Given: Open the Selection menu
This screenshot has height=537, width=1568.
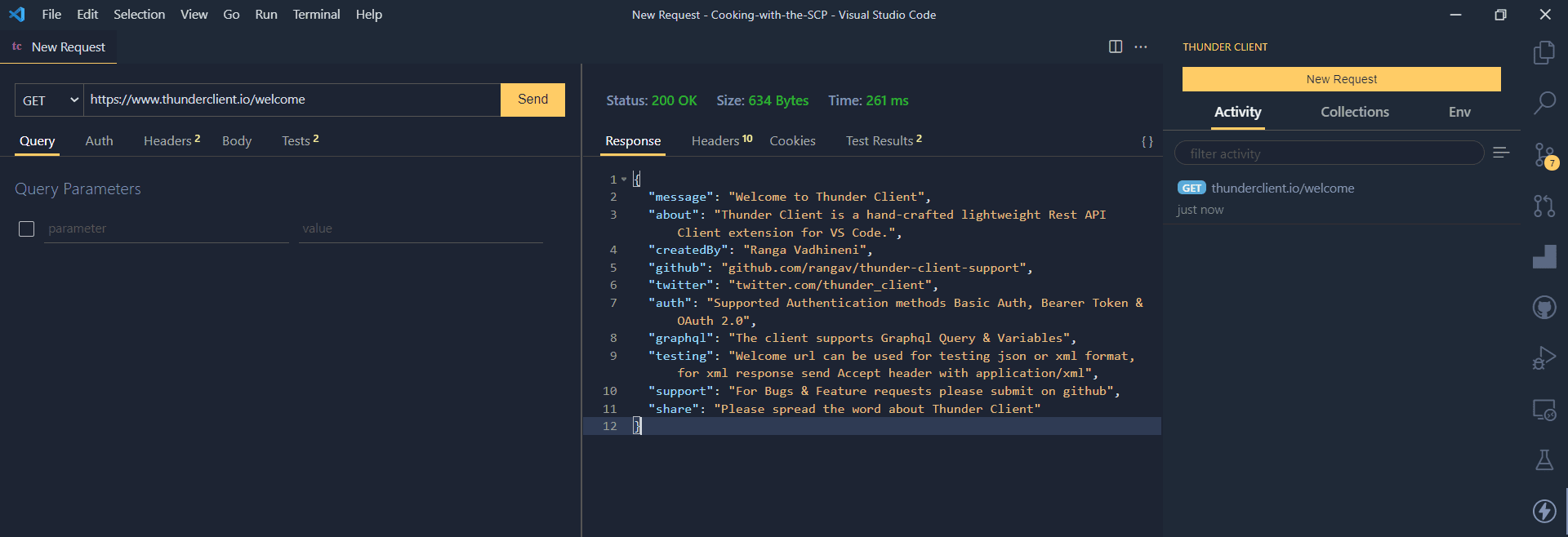Looking at the screenshot, I should (139, 14).
